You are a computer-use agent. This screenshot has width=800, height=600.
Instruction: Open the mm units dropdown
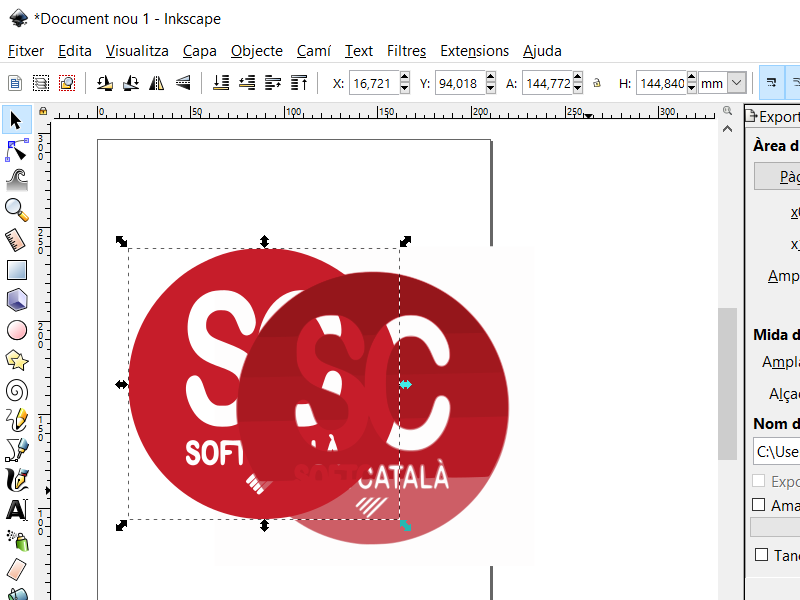pyautogui.click(x=736, y=83)
